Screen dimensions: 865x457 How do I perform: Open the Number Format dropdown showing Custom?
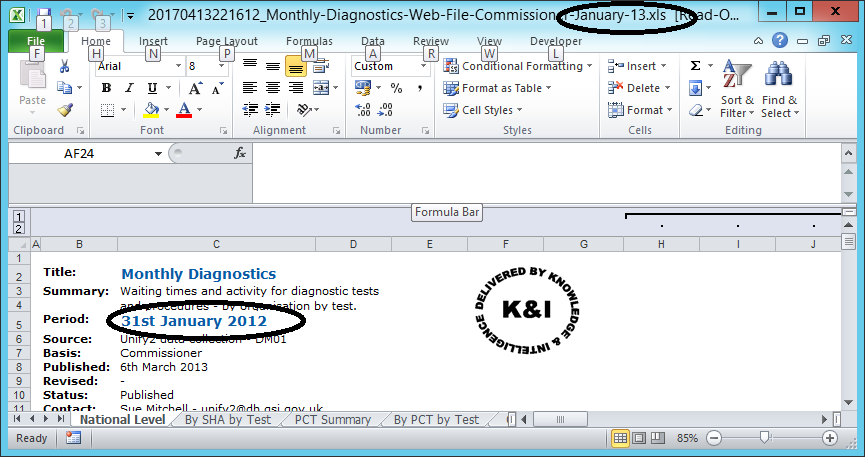tap(424, 66)
